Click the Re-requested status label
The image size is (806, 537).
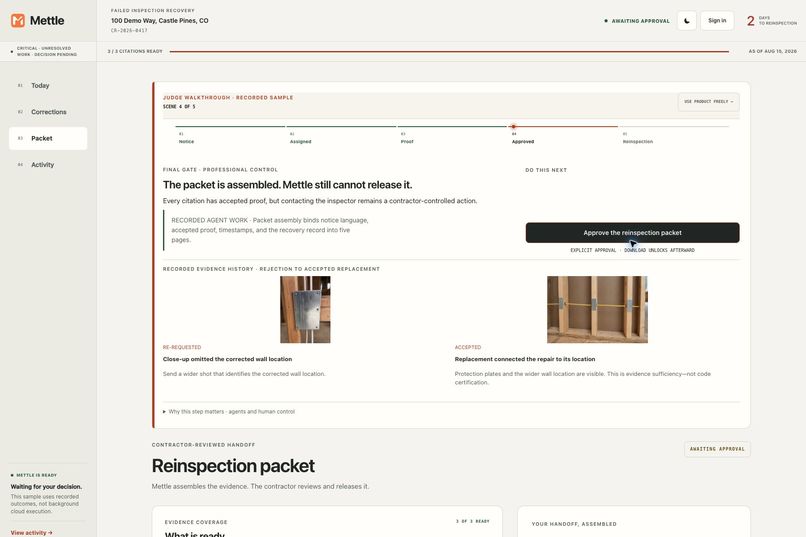182,347
